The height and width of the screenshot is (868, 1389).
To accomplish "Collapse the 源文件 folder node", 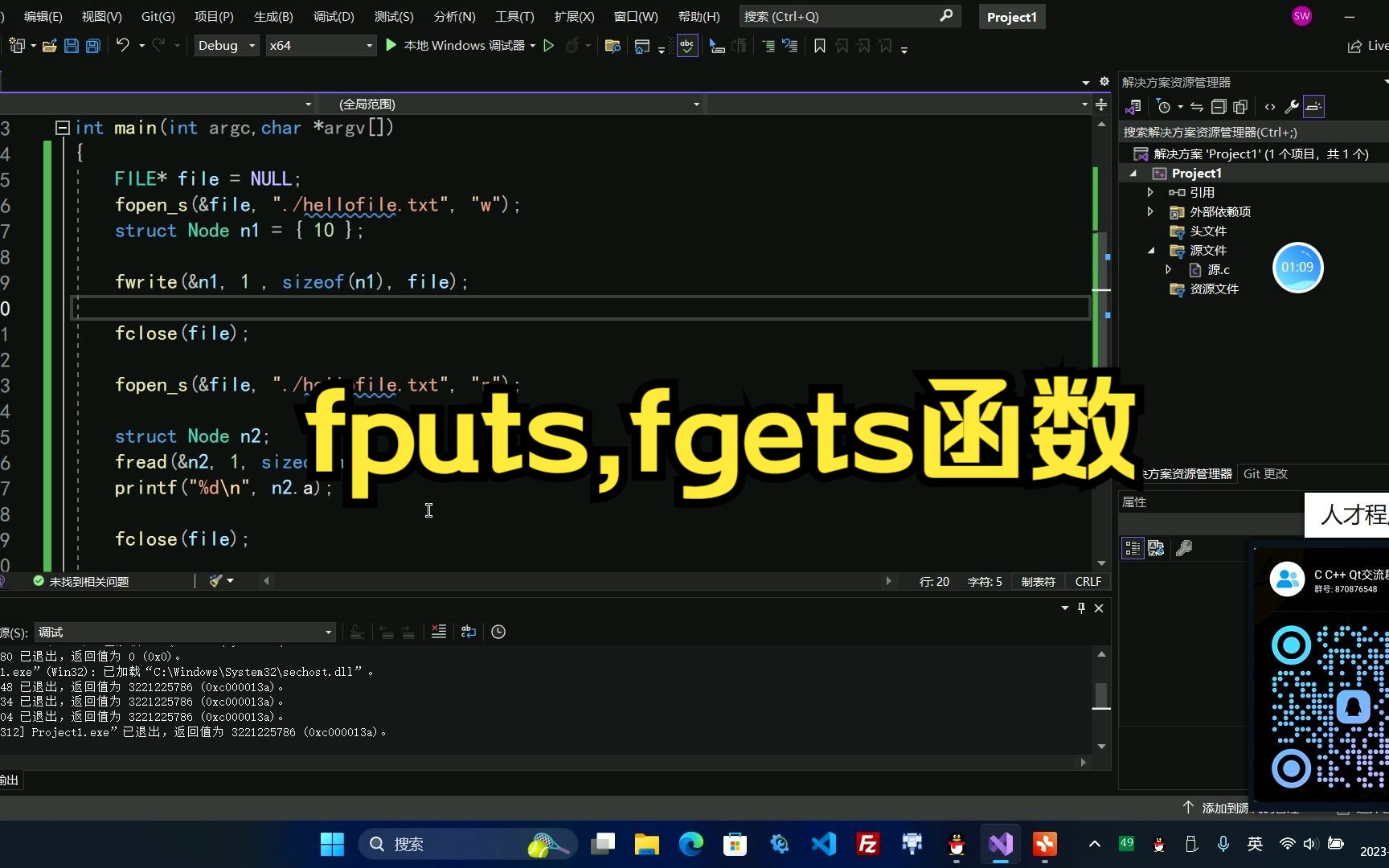I will coord(1151,251).
